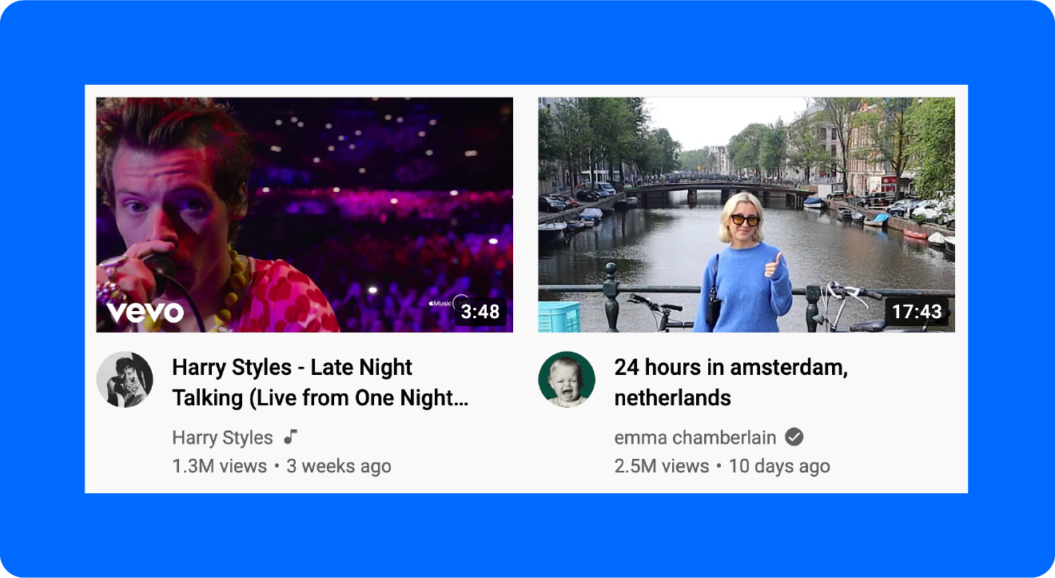
Task: Click the 2.5M views text
Action: click(x=661, y=466)
